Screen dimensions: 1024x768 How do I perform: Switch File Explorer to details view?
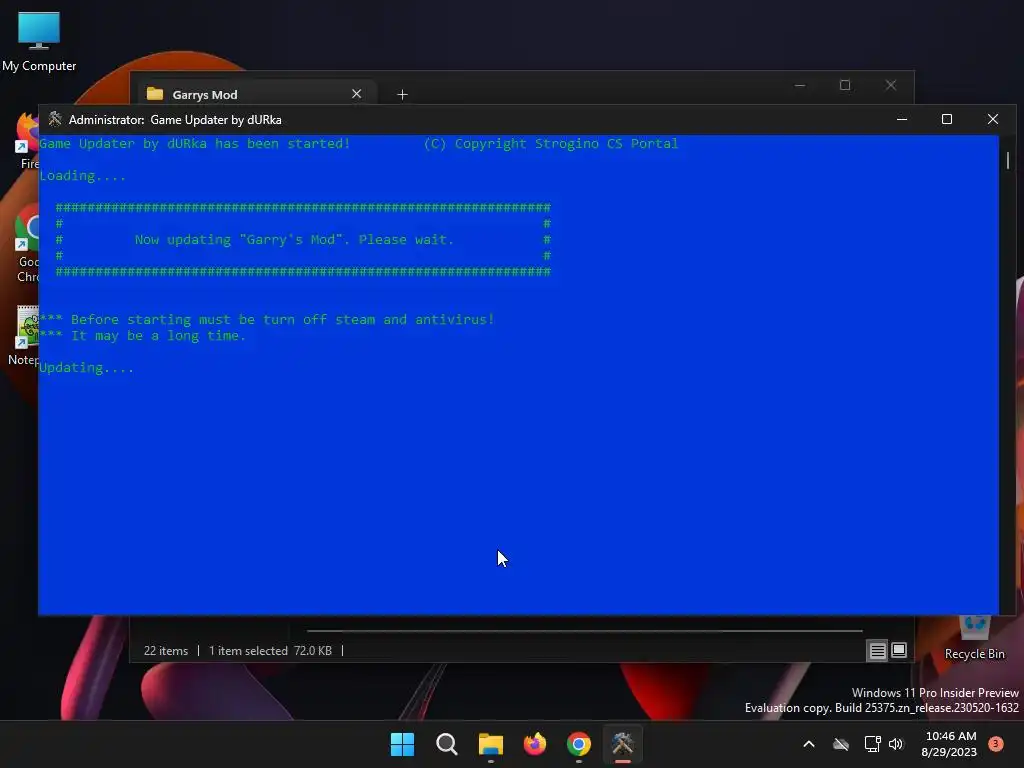[x=877, y=650]
